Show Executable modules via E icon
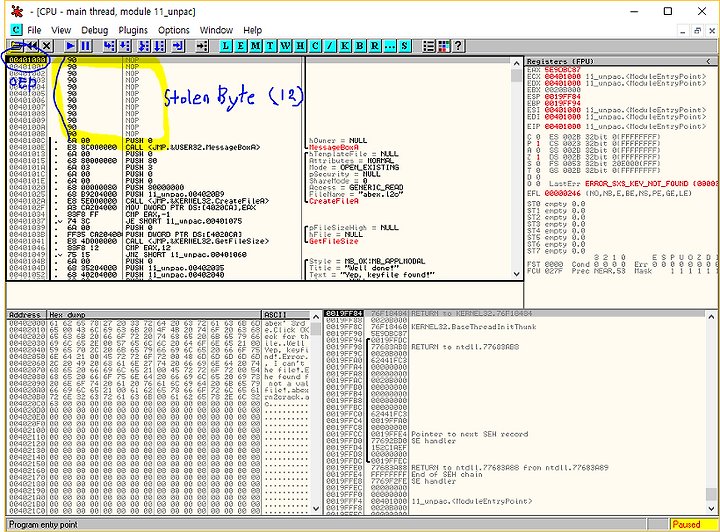The image size is (720, 532). [241, 46]
